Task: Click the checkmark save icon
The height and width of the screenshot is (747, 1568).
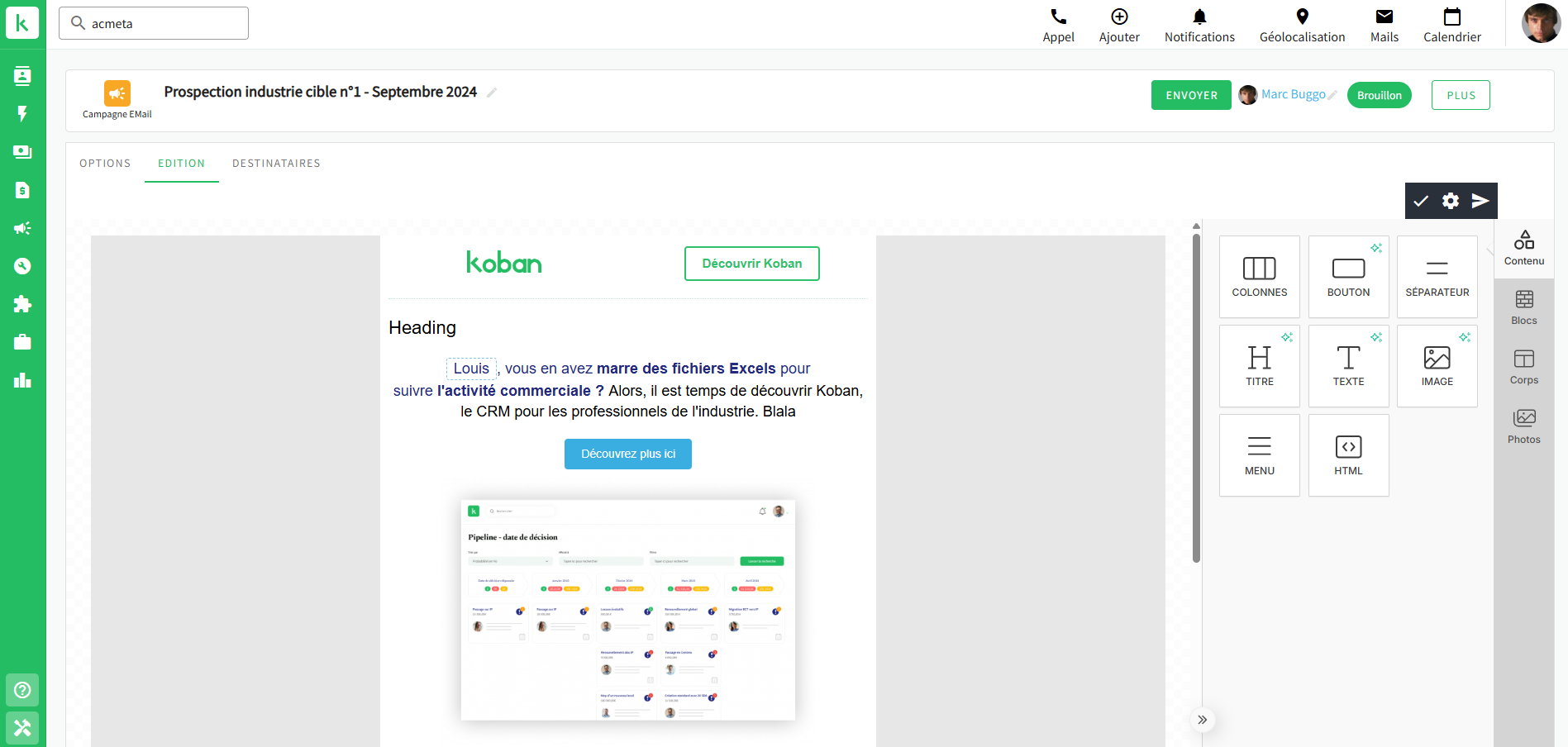Action: click(x=1421, y=201)
